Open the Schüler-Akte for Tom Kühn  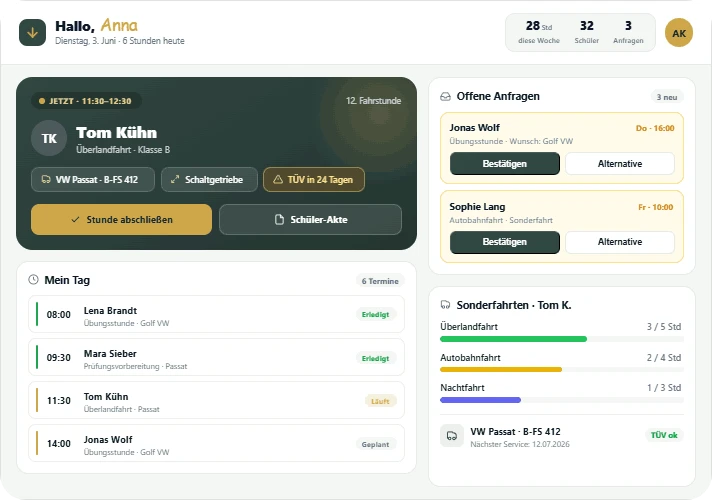(x=310, y=220)
